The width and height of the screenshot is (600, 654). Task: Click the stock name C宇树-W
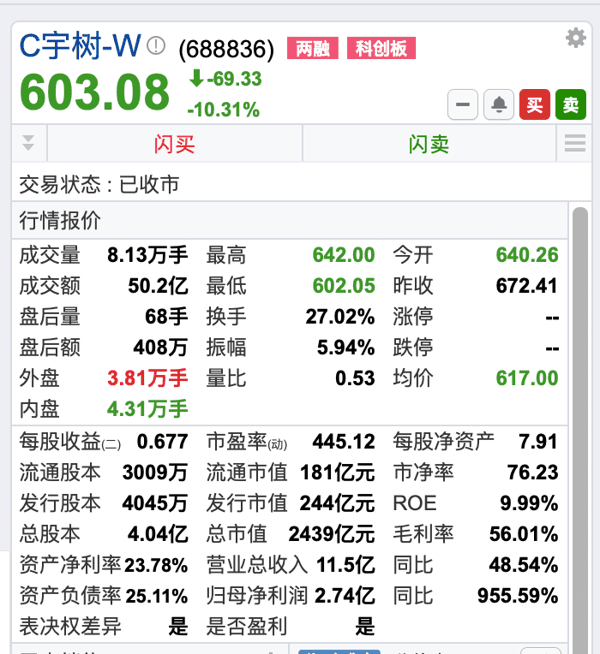point(80,45)
